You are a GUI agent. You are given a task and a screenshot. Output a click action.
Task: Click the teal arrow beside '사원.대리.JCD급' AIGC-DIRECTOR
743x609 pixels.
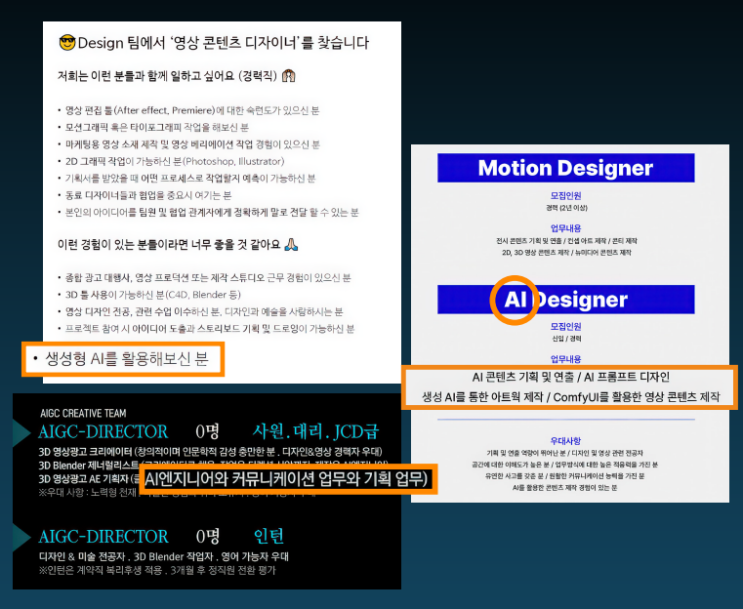(21, 432)
